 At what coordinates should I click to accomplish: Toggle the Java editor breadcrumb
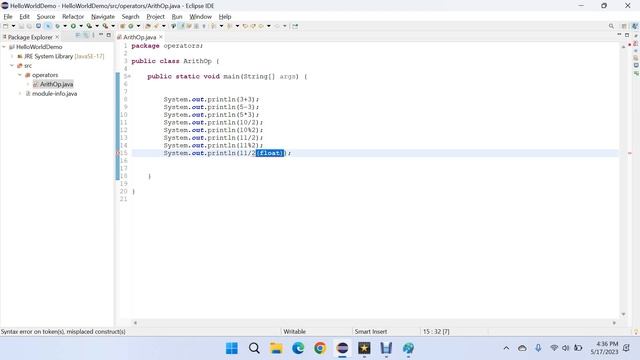click(x=173, y=26)
